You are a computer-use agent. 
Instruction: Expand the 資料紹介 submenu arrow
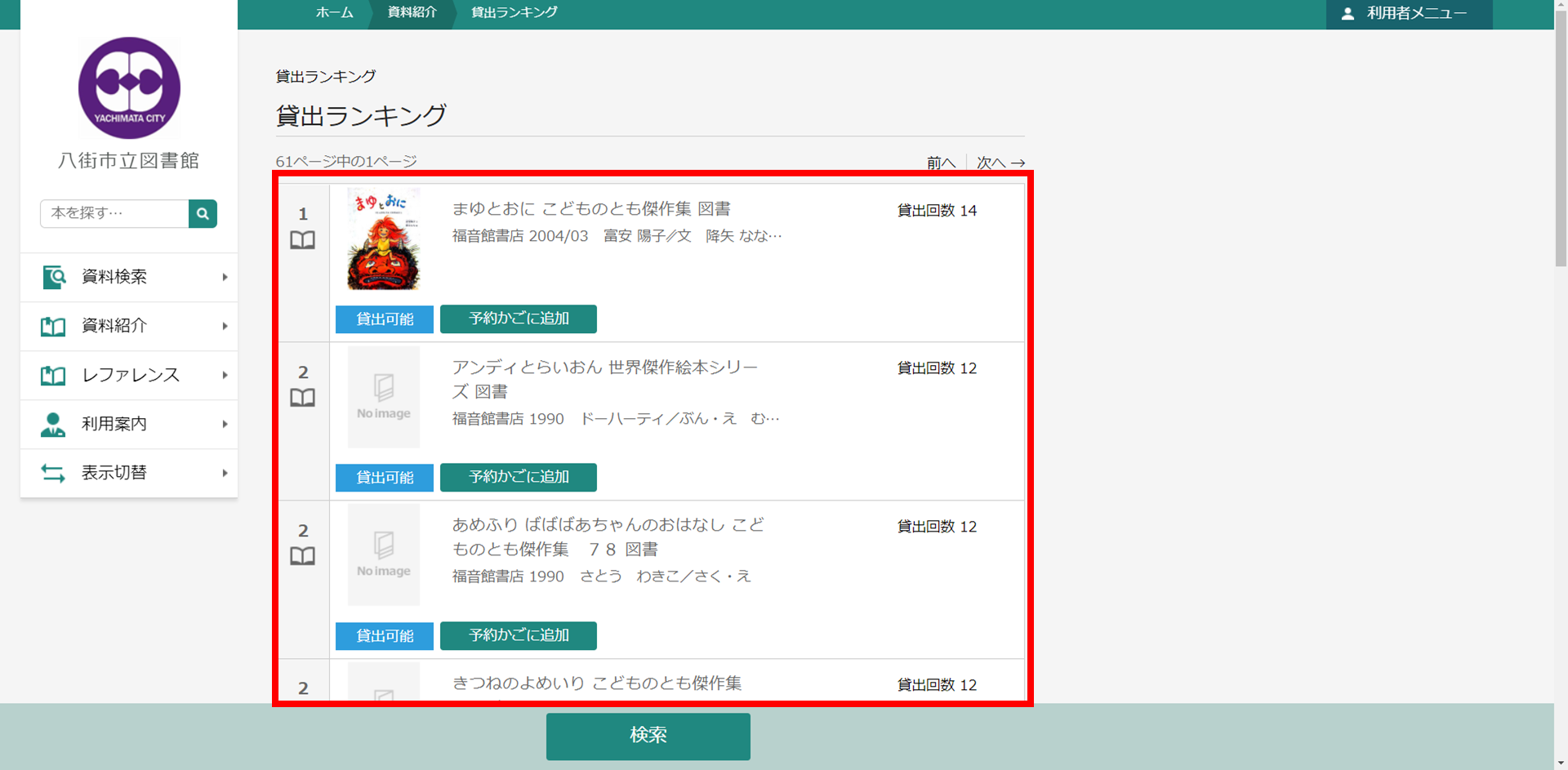pos(225,327)
